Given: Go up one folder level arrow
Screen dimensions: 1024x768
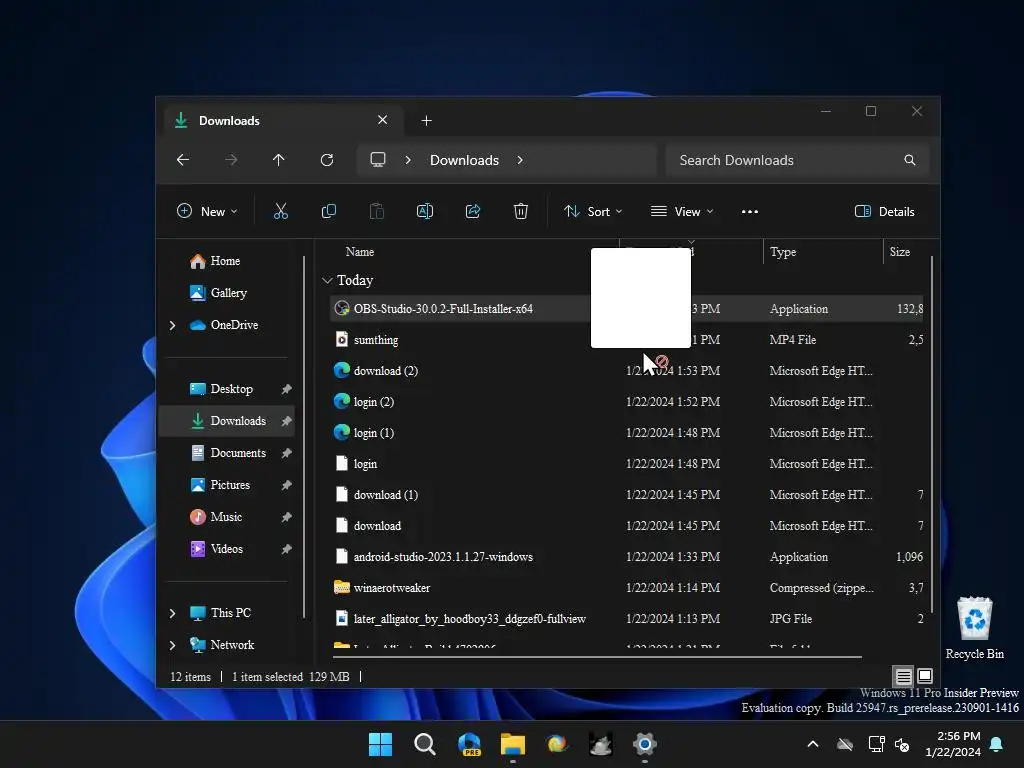Looking at the screenshot, I should pyautogui.click(x=279, y=160).
